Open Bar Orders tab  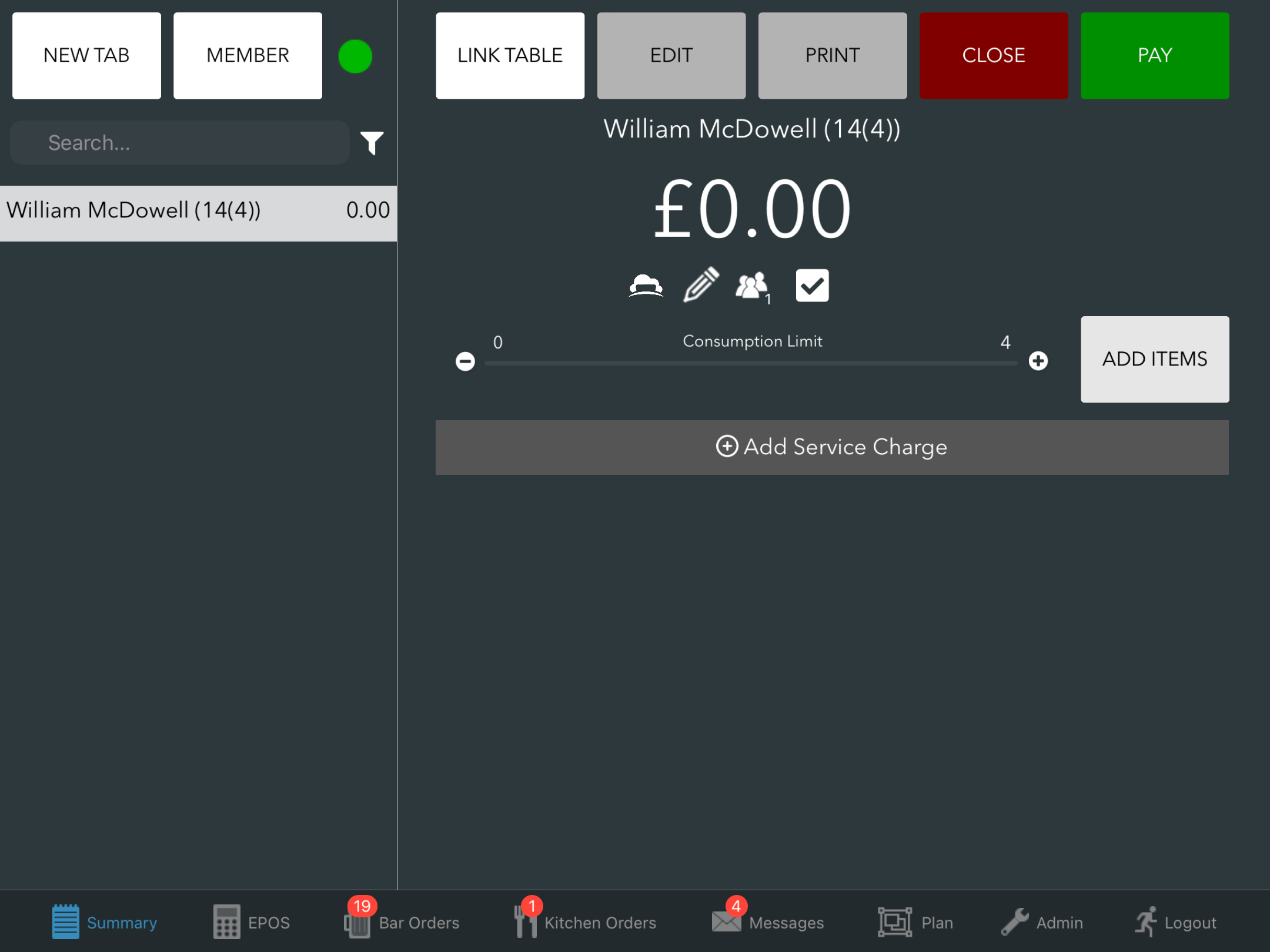[402, 922]
